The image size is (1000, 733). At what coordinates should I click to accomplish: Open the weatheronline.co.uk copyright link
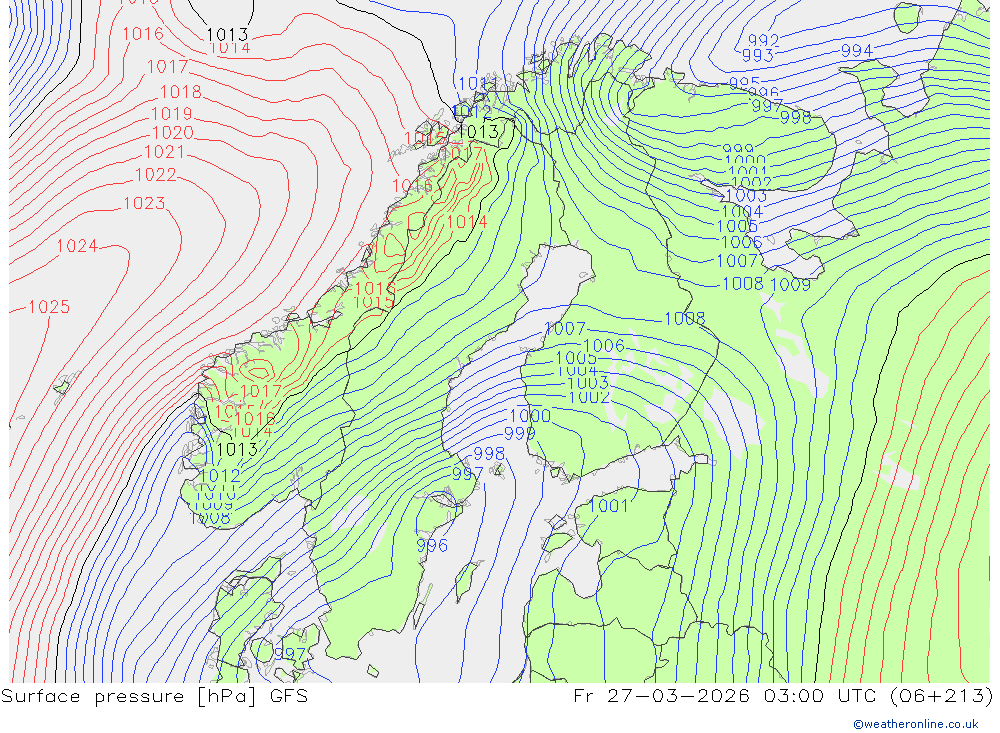[x=916, y=724]
